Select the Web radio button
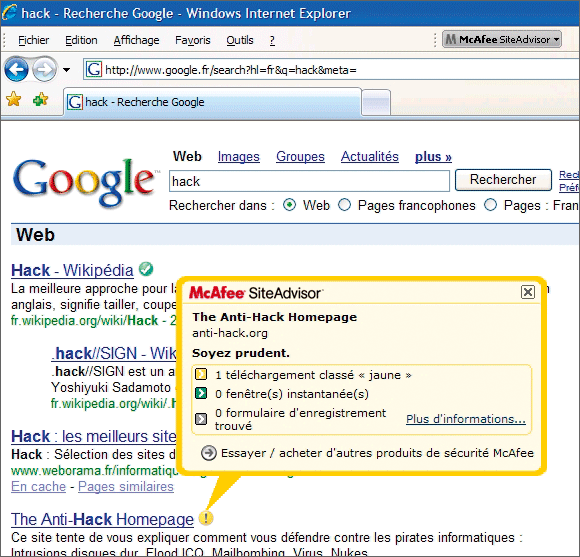The height and width of the screenshot is (557, 580). coord(289,205)
